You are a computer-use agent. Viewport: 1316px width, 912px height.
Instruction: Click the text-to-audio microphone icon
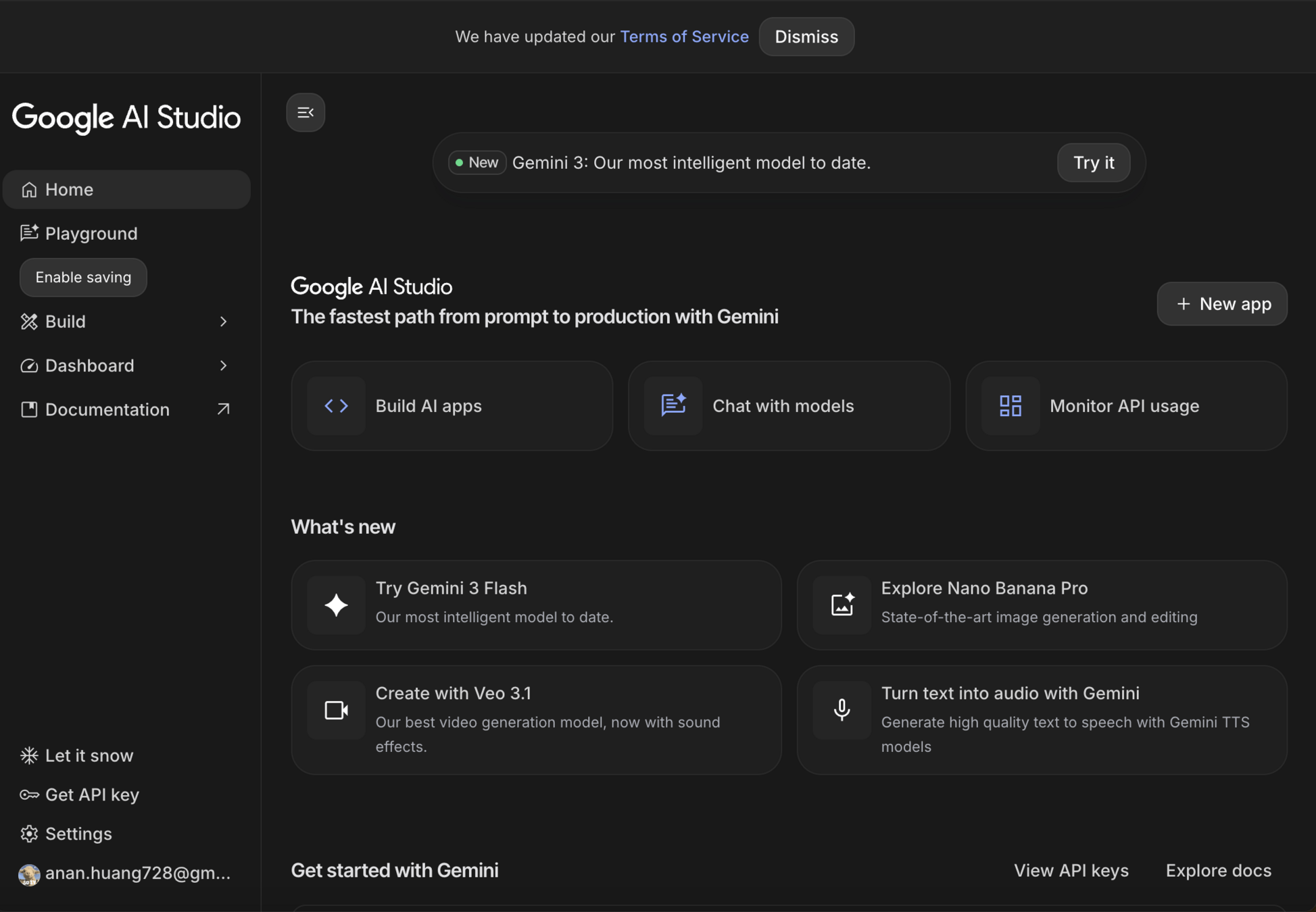coord(842,710)
